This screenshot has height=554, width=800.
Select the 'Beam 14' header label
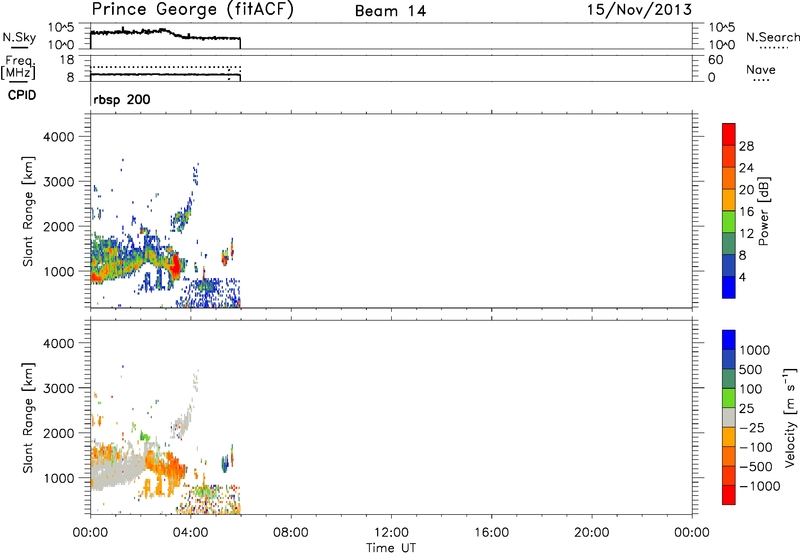pyautogui.click(x=390, y=11)
